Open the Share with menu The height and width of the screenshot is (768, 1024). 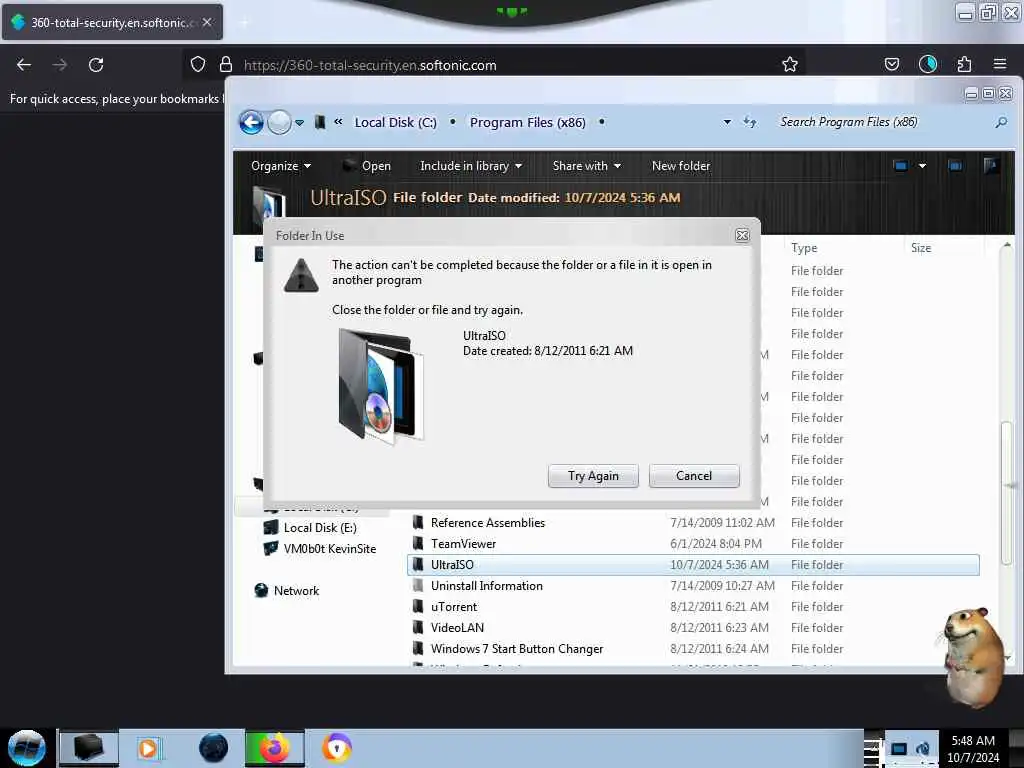tap(586, 166)
